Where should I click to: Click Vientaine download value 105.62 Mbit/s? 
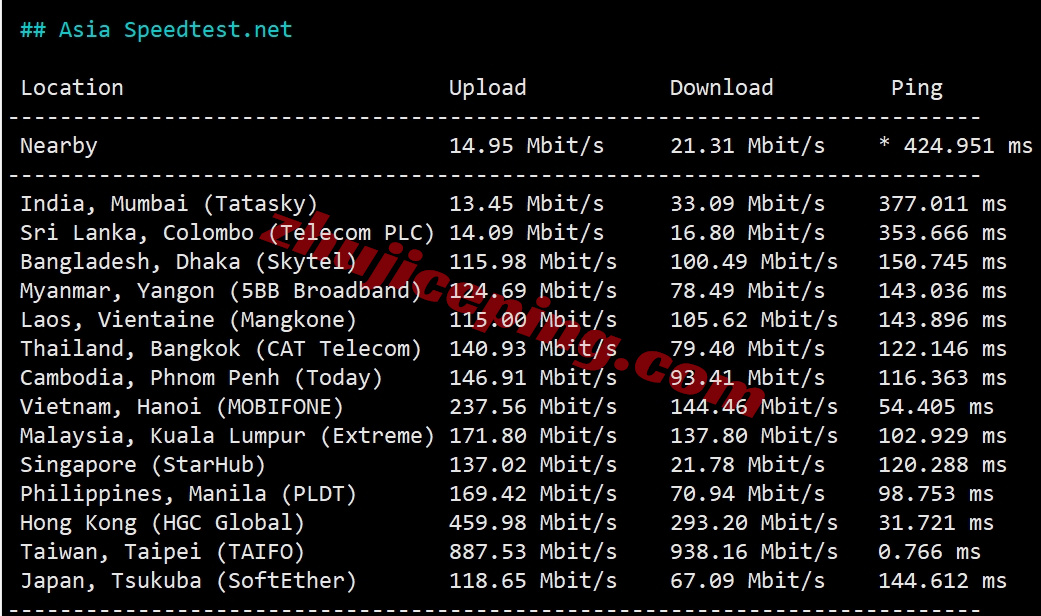point(754,320)
